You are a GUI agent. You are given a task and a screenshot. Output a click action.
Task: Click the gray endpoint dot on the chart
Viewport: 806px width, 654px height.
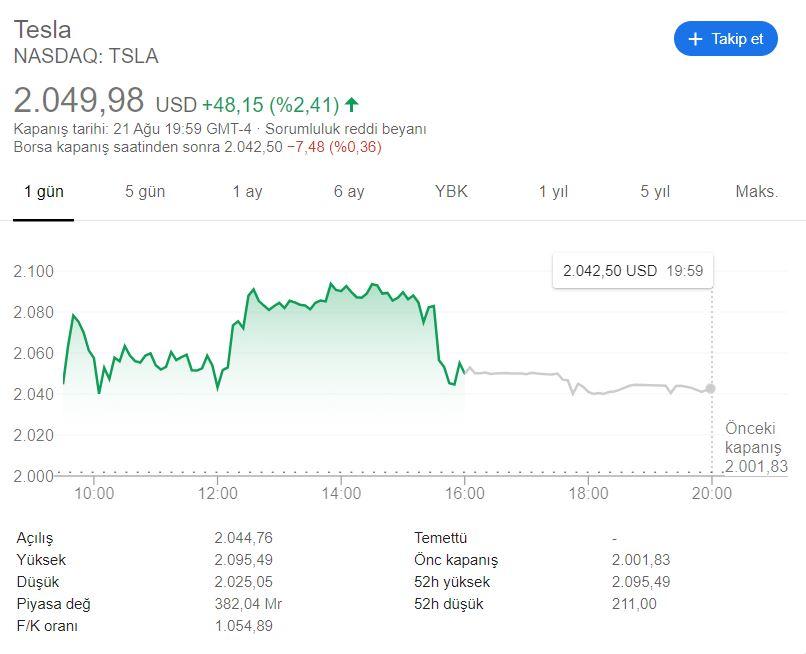pos(711,387)
